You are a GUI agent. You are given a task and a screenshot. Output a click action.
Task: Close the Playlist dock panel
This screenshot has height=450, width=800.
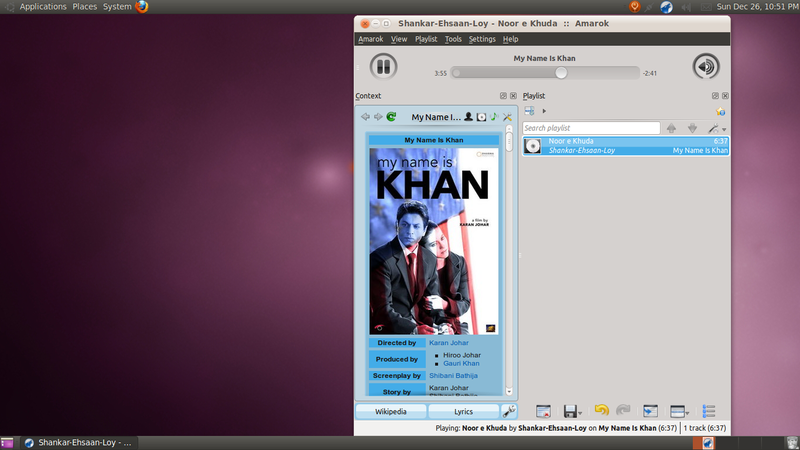pyautogui.click(x=725, y=96)
